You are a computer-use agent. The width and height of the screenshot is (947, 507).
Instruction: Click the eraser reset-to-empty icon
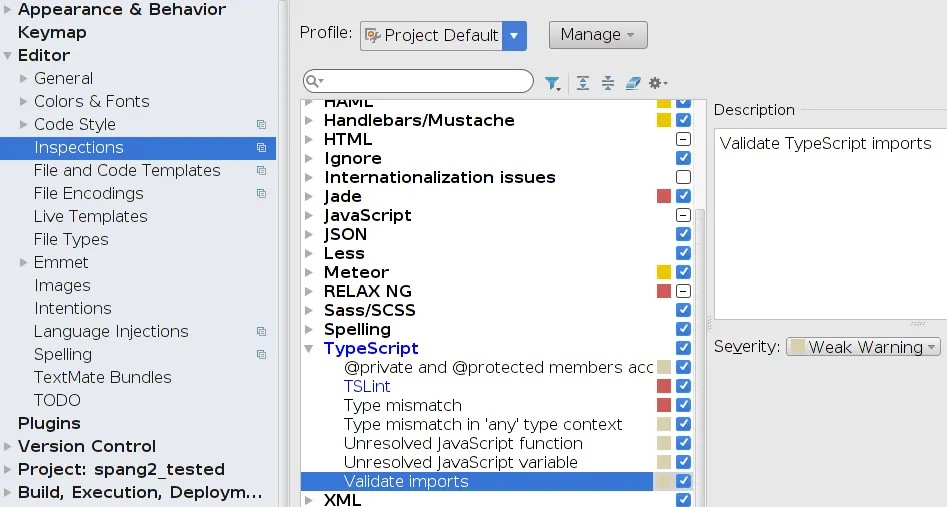[x=633, y=83]
